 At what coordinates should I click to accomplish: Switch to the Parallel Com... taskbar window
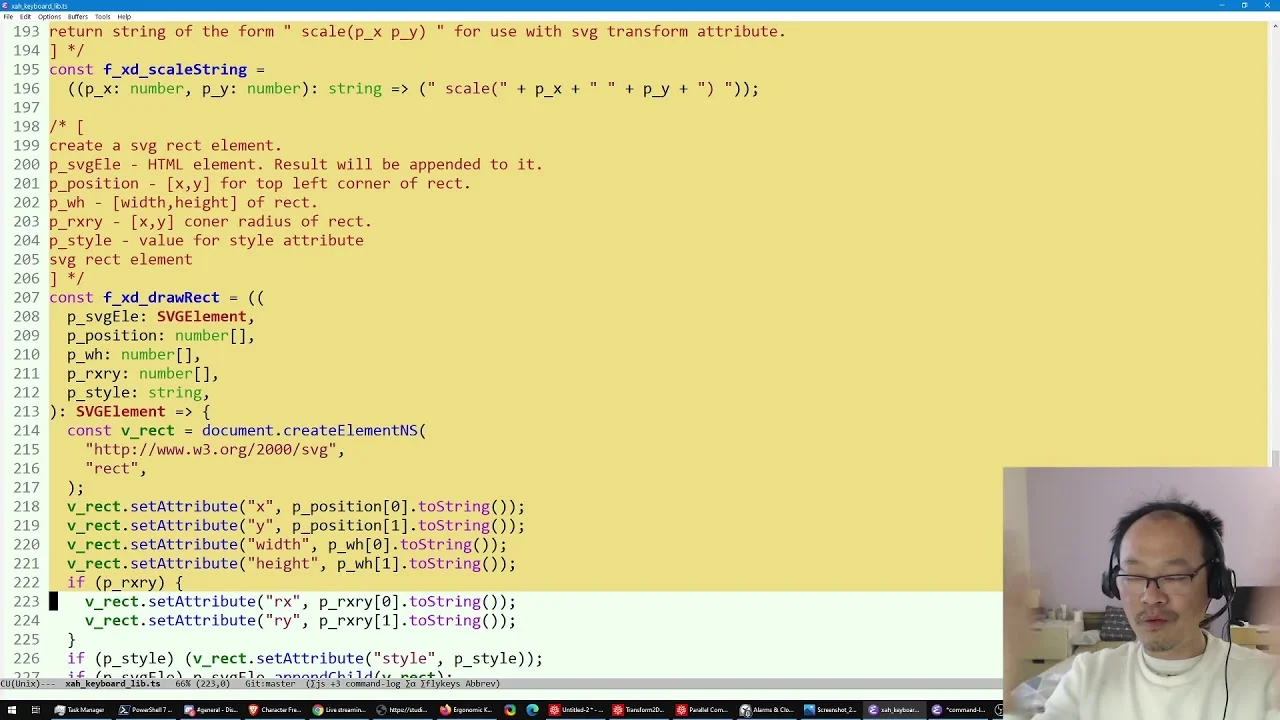point(704,710)
